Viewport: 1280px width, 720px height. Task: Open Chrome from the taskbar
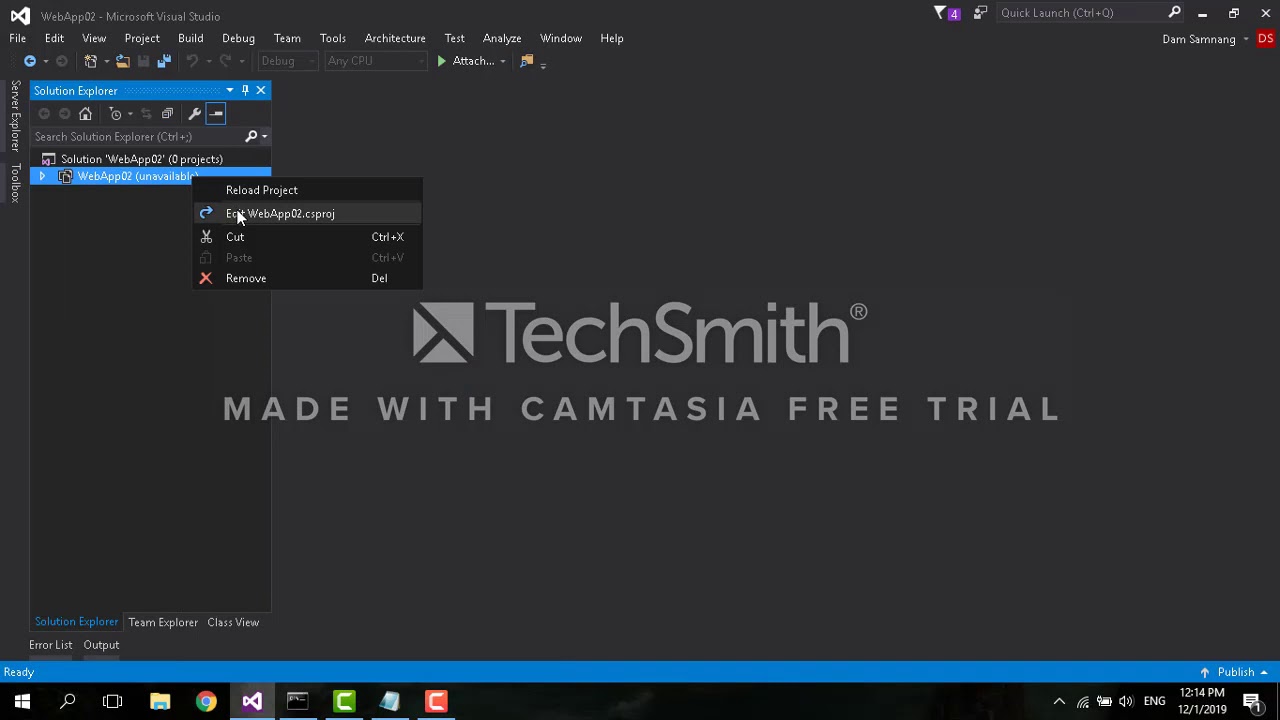206,701
